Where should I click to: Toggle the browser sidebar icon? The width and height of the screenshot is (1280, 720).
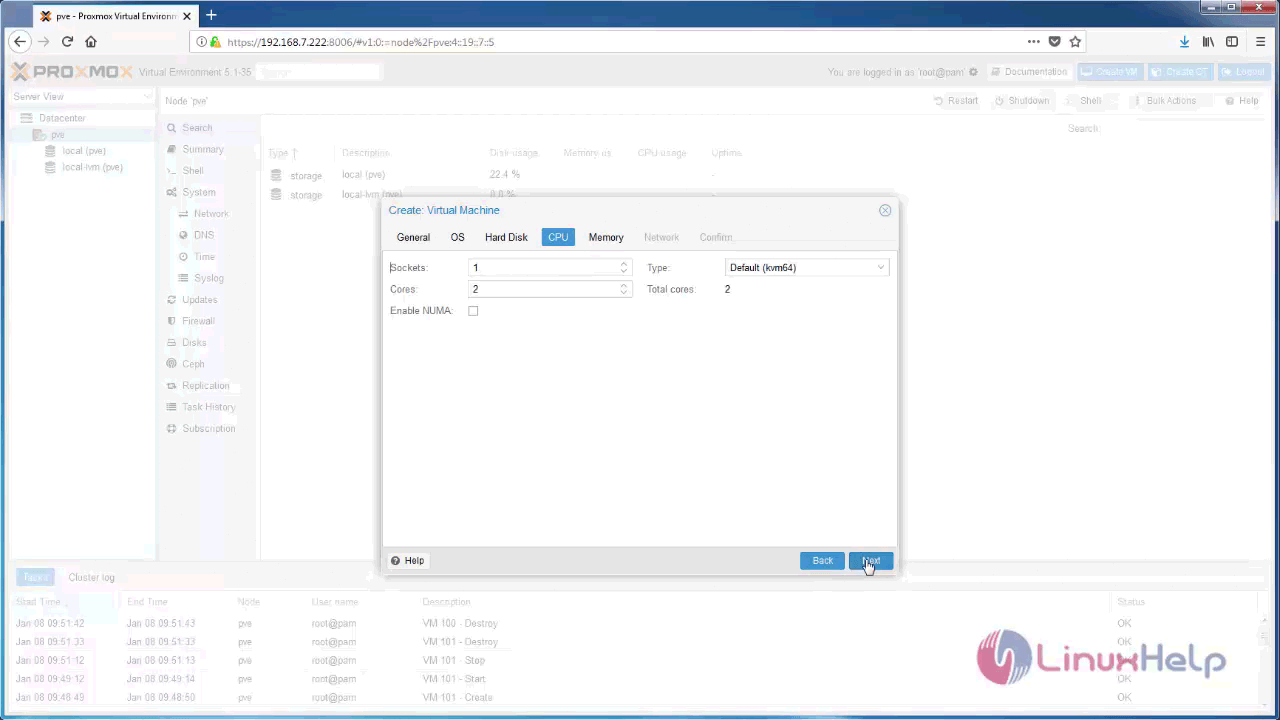tap(1232, 42)
